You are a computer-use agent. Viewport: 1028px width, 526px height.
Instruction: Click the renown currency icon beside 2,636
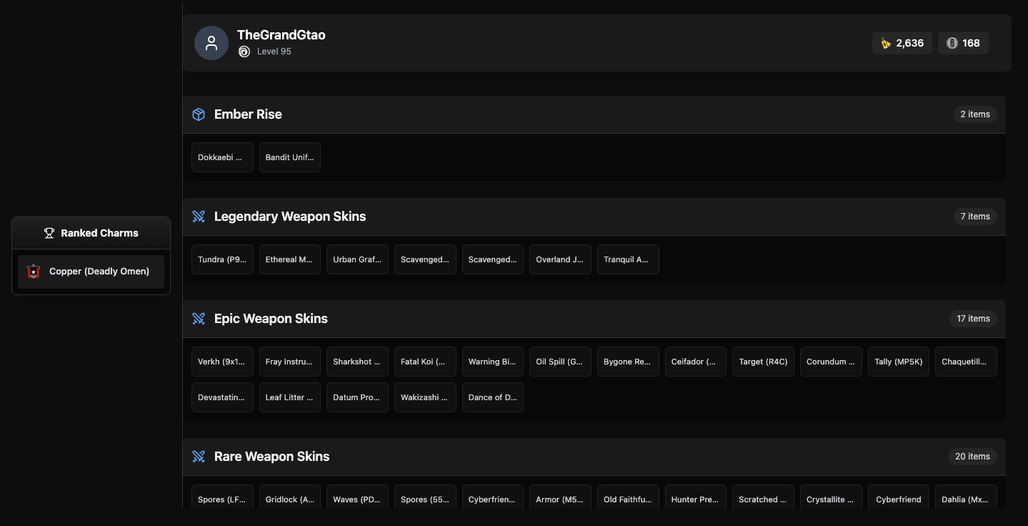pos(886,43)
